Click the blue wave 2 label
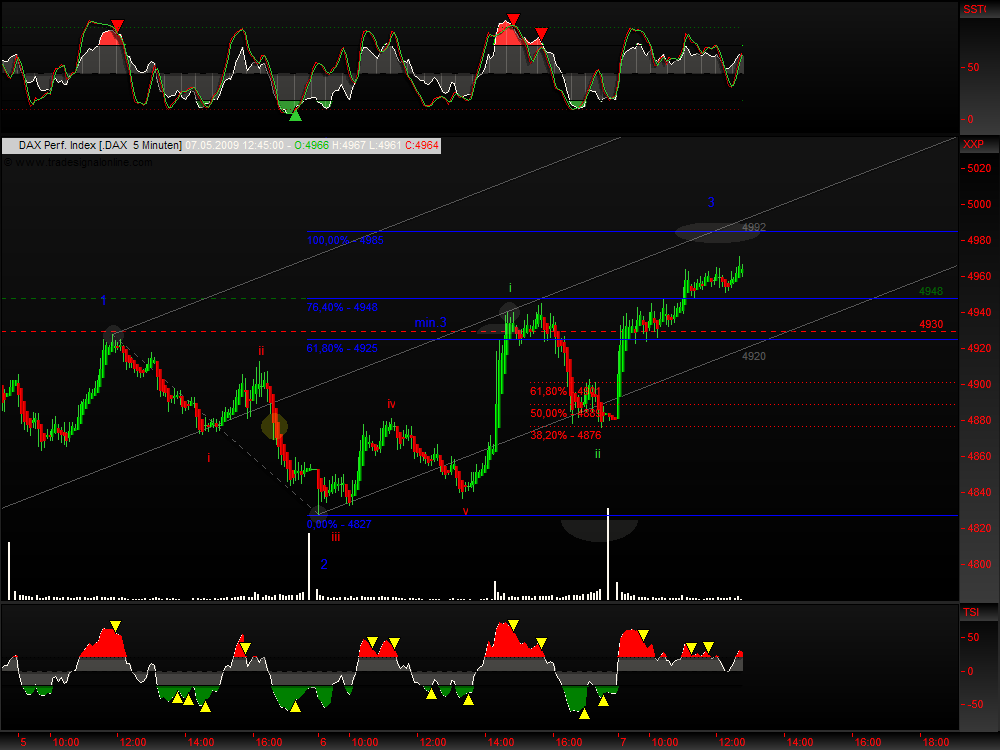1000x750 pixels. click(324, 565)
